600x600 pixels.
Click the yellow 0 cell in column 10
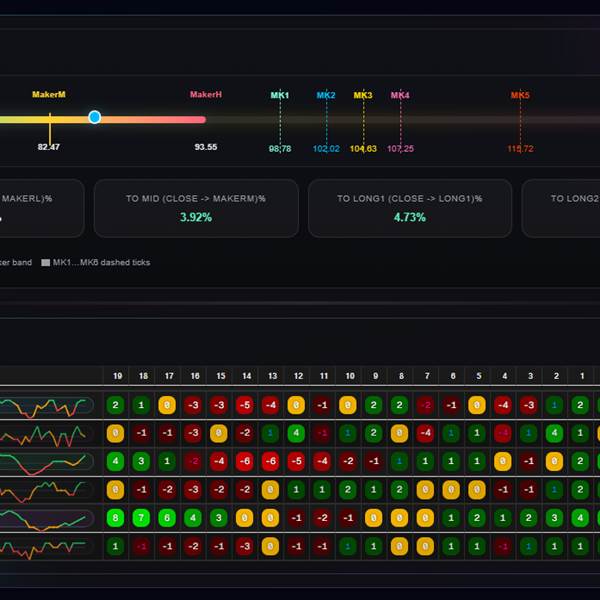coord(348,405)
